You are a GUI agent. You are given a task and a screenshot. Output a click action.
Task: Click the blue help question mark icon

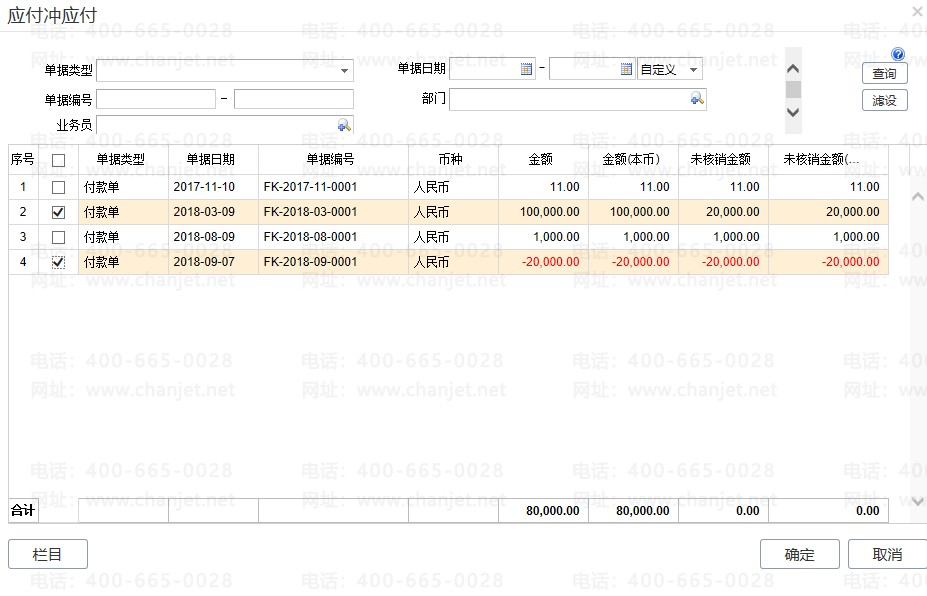click(898, 55)
